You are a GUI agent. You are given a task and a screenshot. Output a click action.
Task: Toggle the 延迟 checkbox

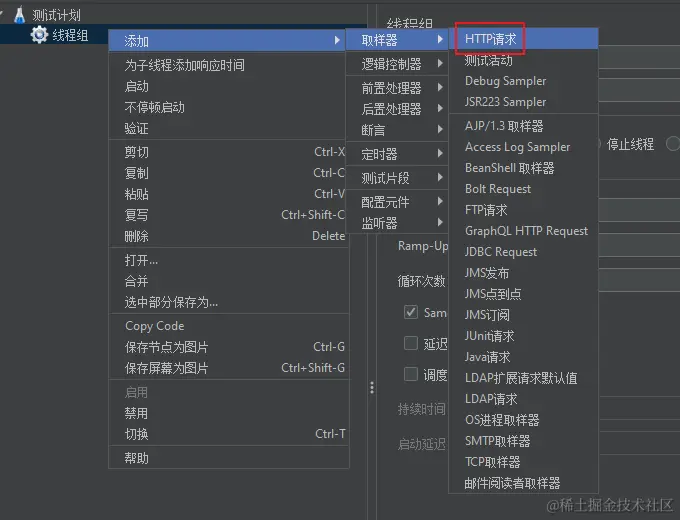(x=411, y=343)
